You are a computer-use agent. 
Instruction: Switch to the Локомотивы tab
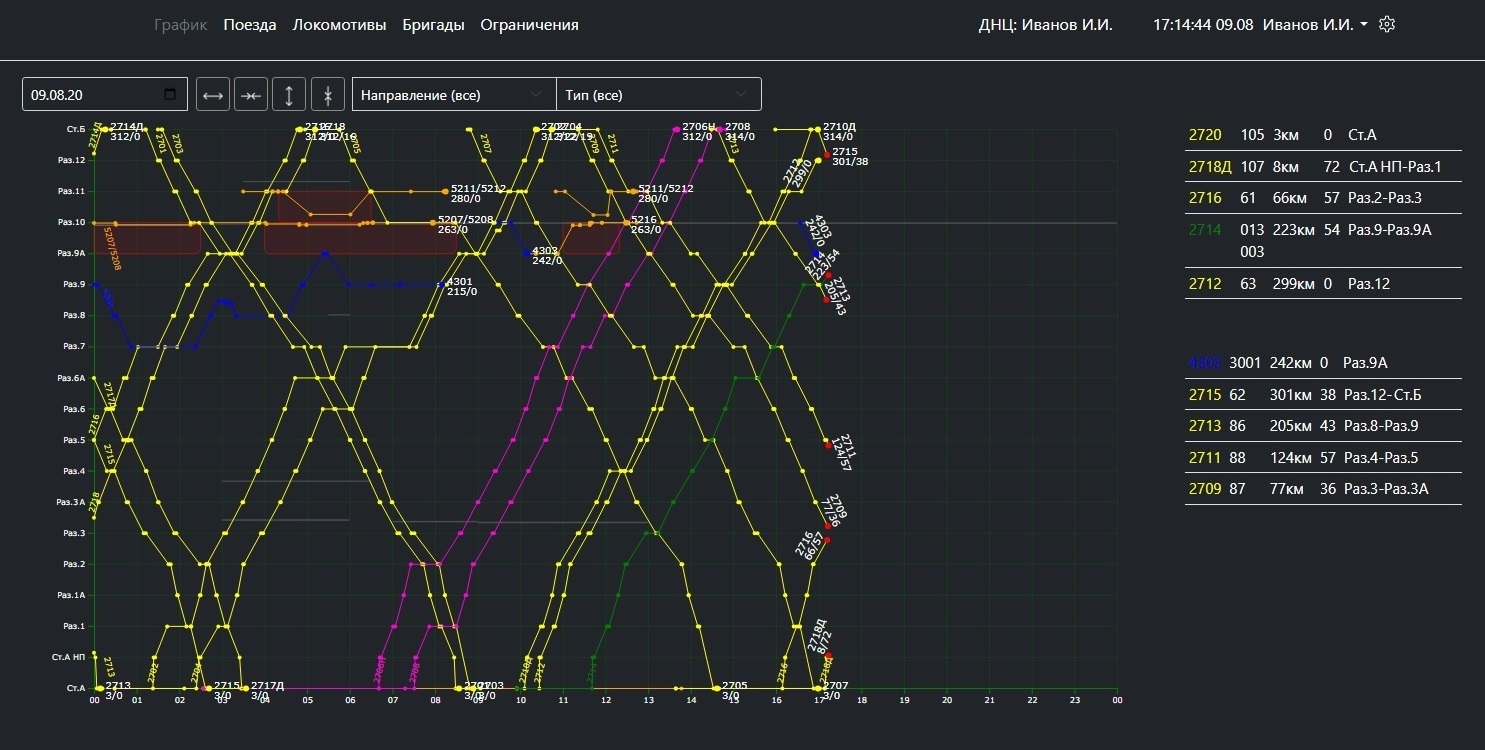coord(339,24)
